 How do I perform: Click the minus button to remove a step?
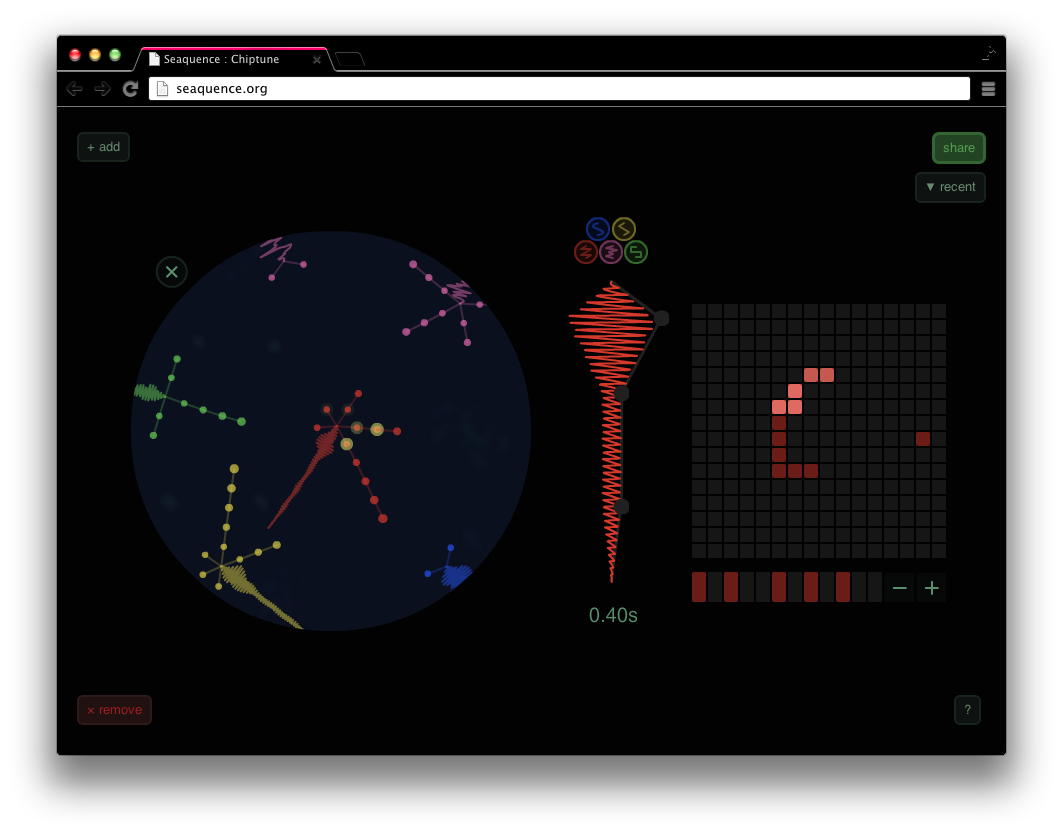[x=900, y=588]
